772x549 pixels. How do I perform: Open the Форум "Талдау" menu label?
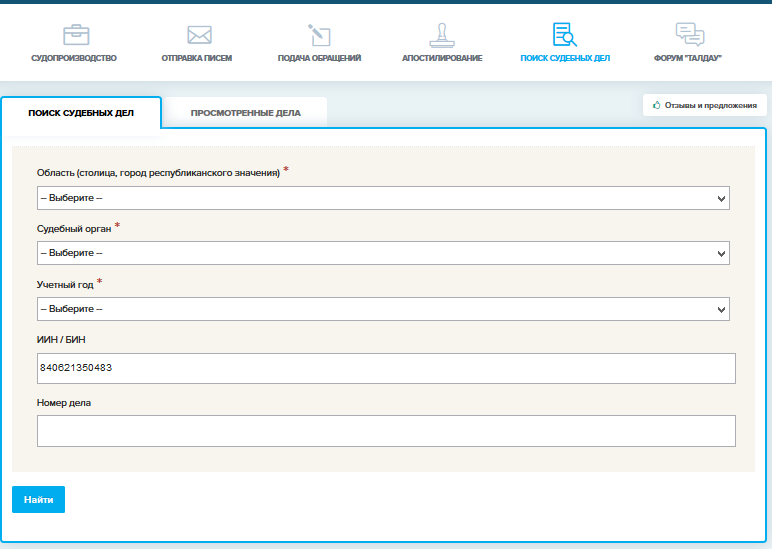coord(688,58)
